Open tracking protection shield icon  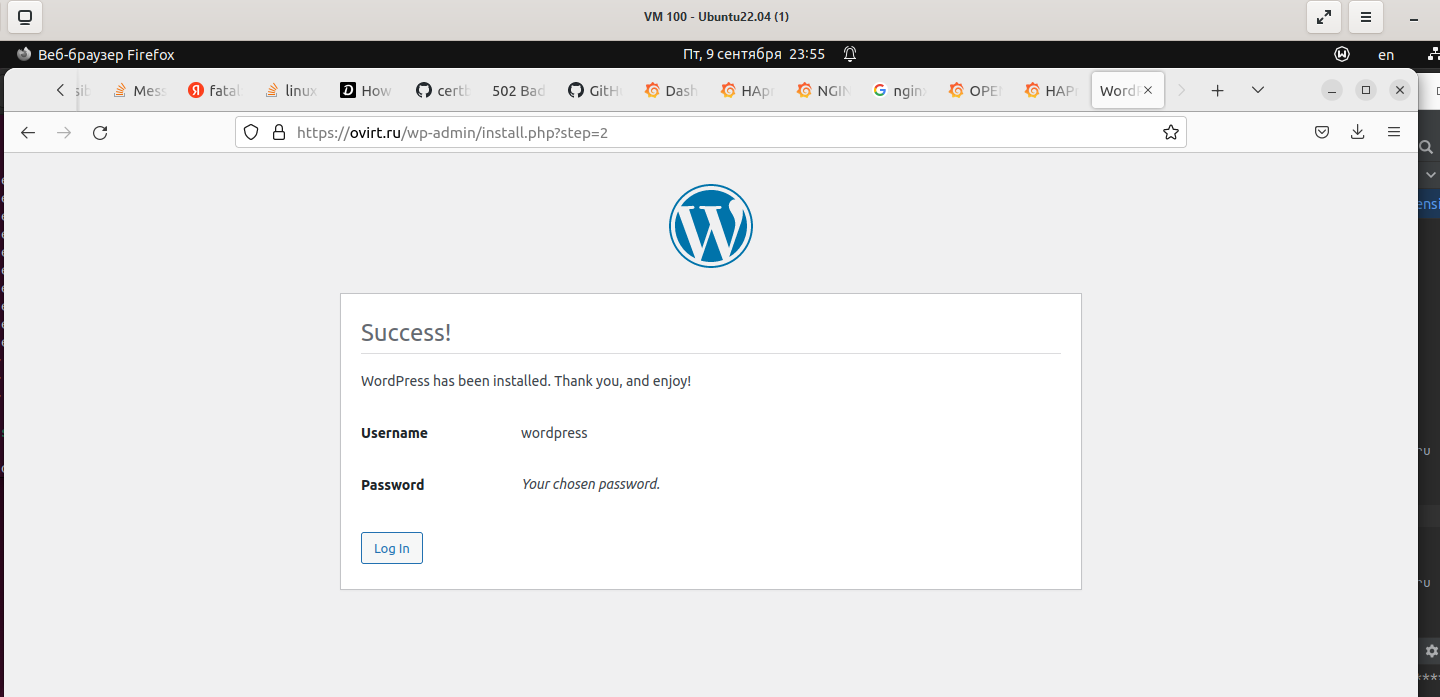coord(252,132)
